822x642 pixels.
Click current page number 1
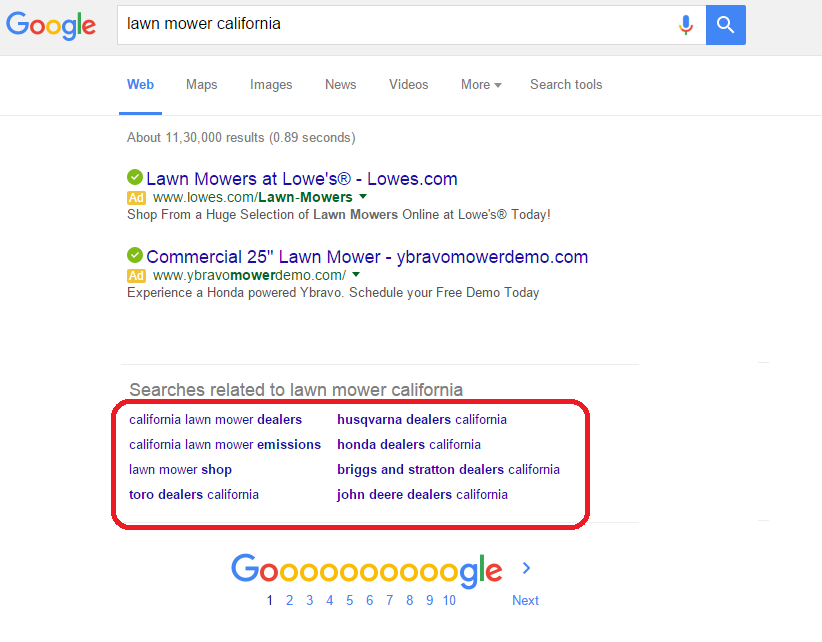point(269,601)
